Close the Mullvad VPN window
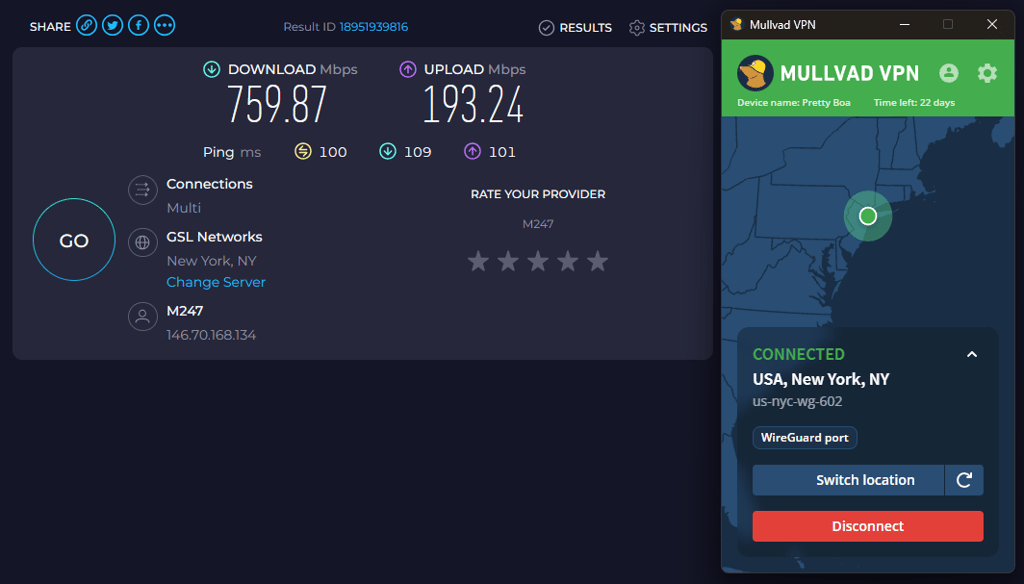The height and width of the screenshot is (584, 1024). [992, 24]
